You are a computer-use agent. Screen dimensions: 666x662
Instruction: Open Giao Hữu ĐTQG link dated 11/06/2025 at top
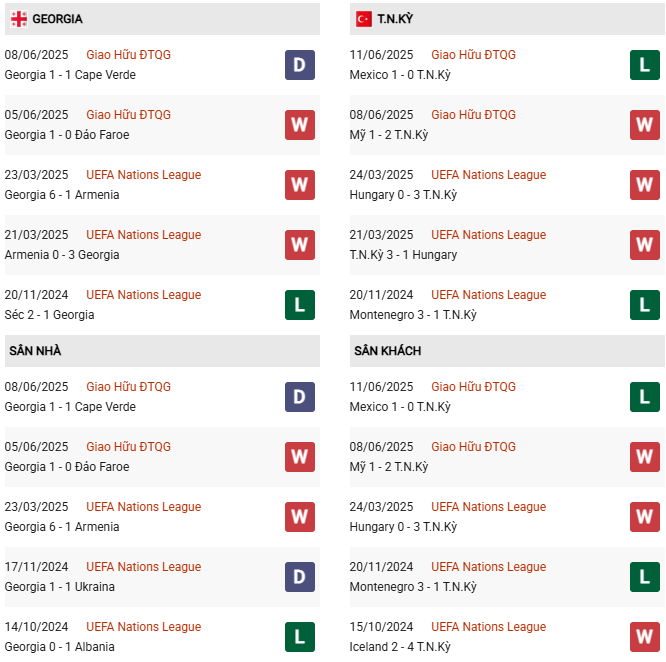[473, 55]
